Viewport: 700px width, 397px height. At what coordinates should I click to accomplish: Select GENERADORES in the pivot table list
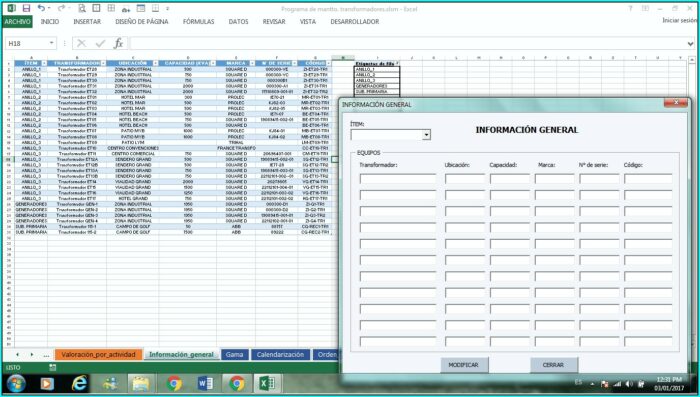377,86
